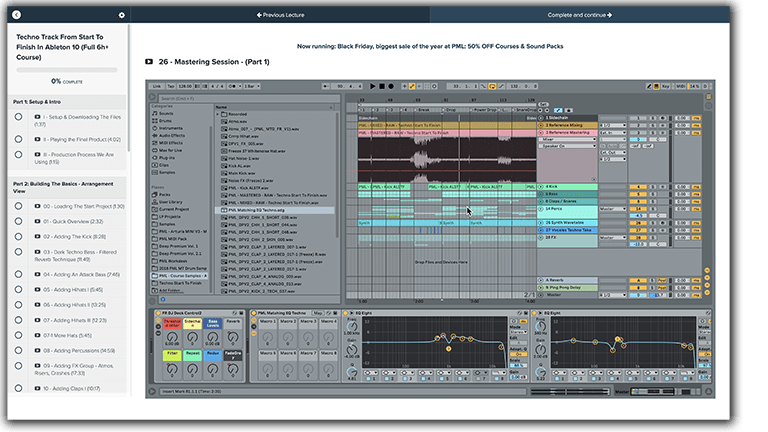Select the Clips browser category
The image size is (768, 432).
[164, 165]
